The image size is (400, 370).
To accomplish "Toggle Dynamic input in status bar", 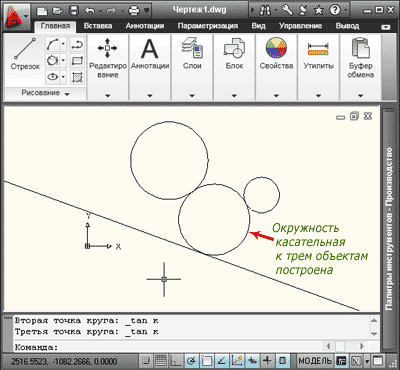I will (x=252, y=361).
